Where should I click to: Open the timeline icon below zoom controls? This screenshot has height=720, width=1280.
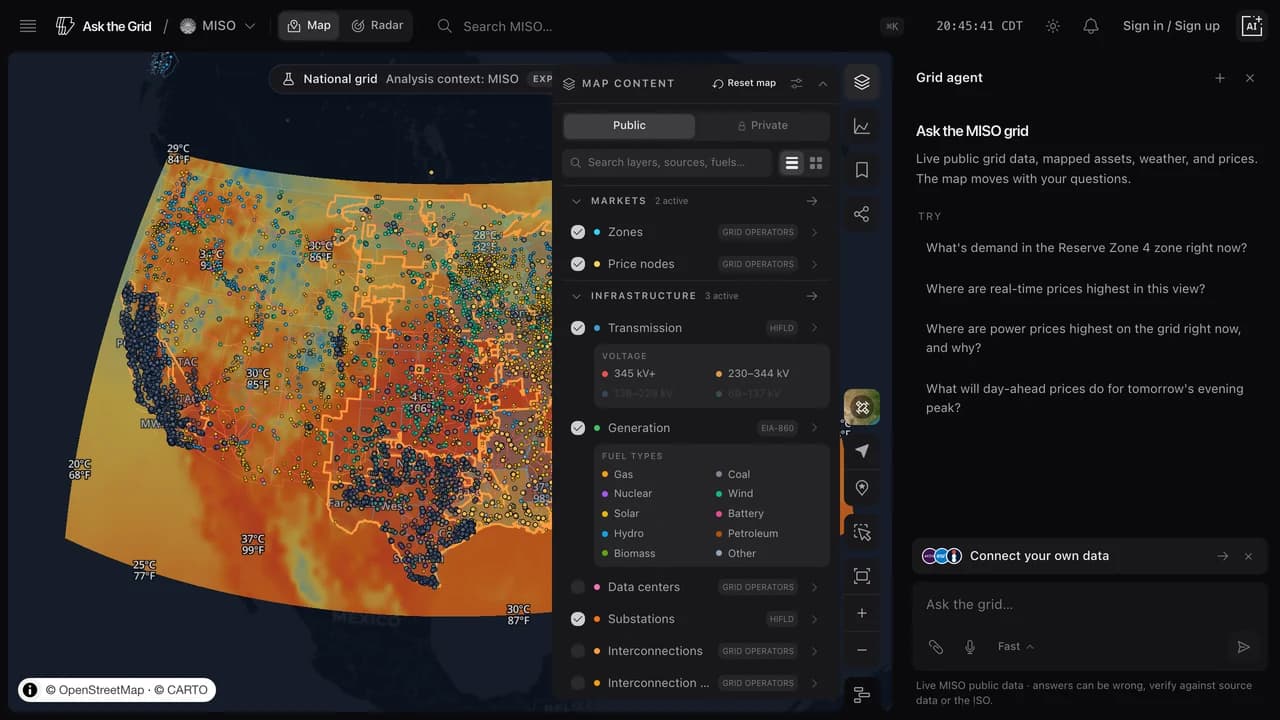862,695
